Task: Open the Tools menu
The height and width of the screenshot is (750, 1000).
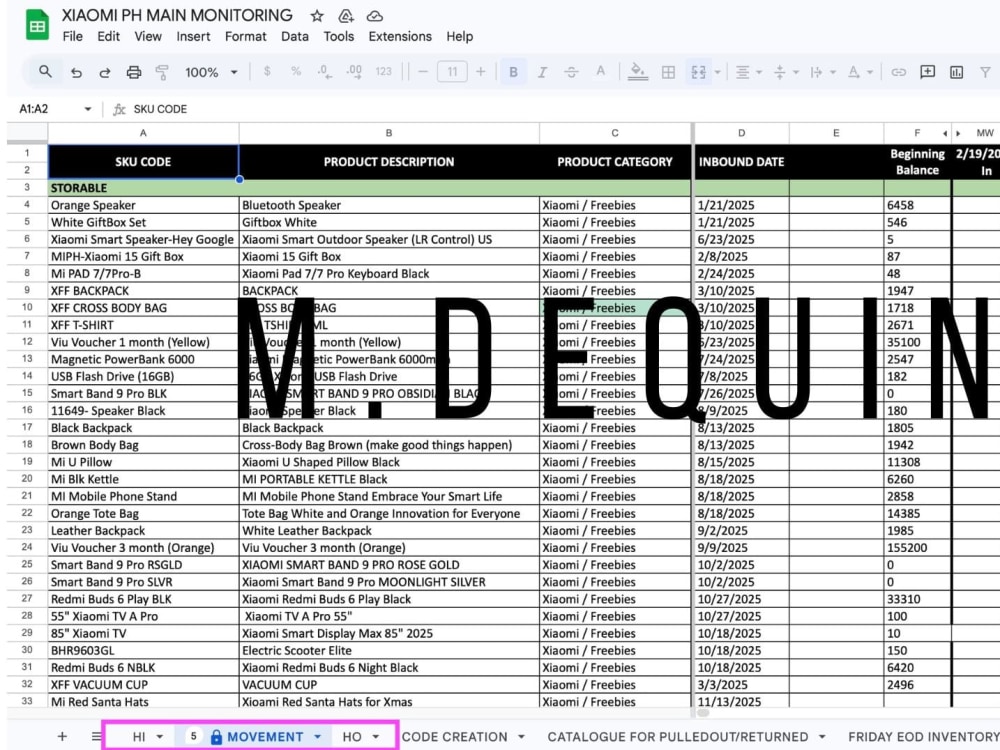Action: [339, 36]
